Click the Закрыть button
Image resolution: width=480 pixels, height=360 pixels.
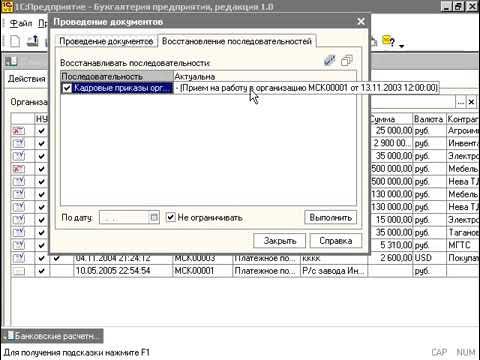(x=279, y=241)
